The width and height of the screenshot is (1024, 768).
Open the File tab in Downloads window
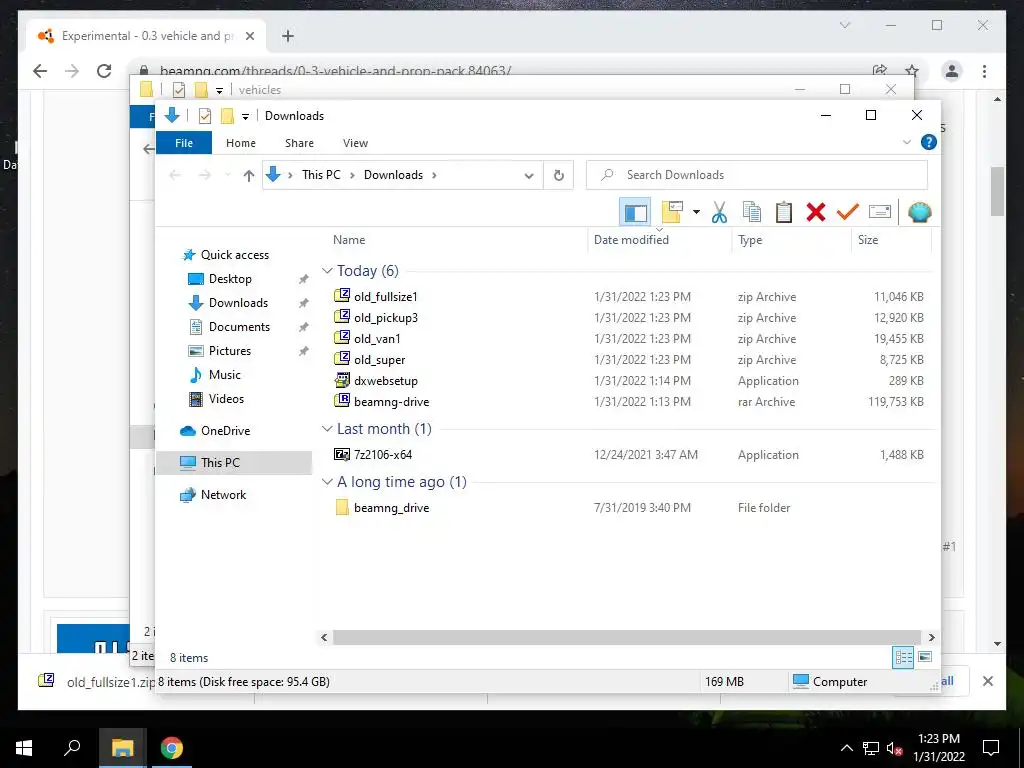[x=184, y=143]
